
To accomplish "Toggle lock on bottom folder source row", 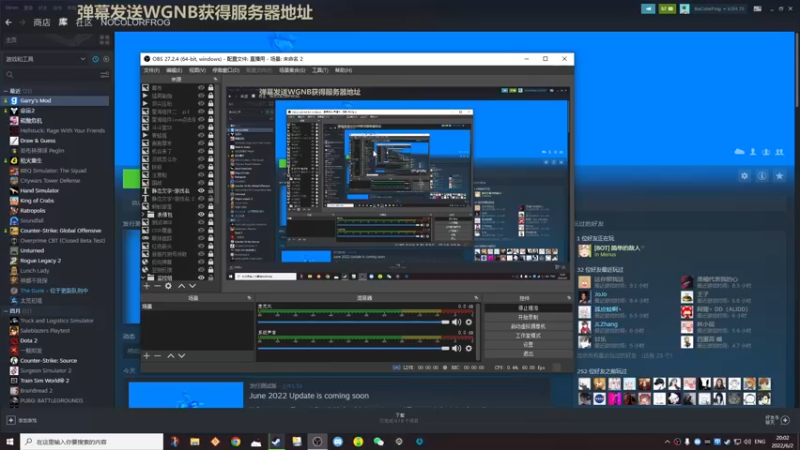I will [210, 278].
